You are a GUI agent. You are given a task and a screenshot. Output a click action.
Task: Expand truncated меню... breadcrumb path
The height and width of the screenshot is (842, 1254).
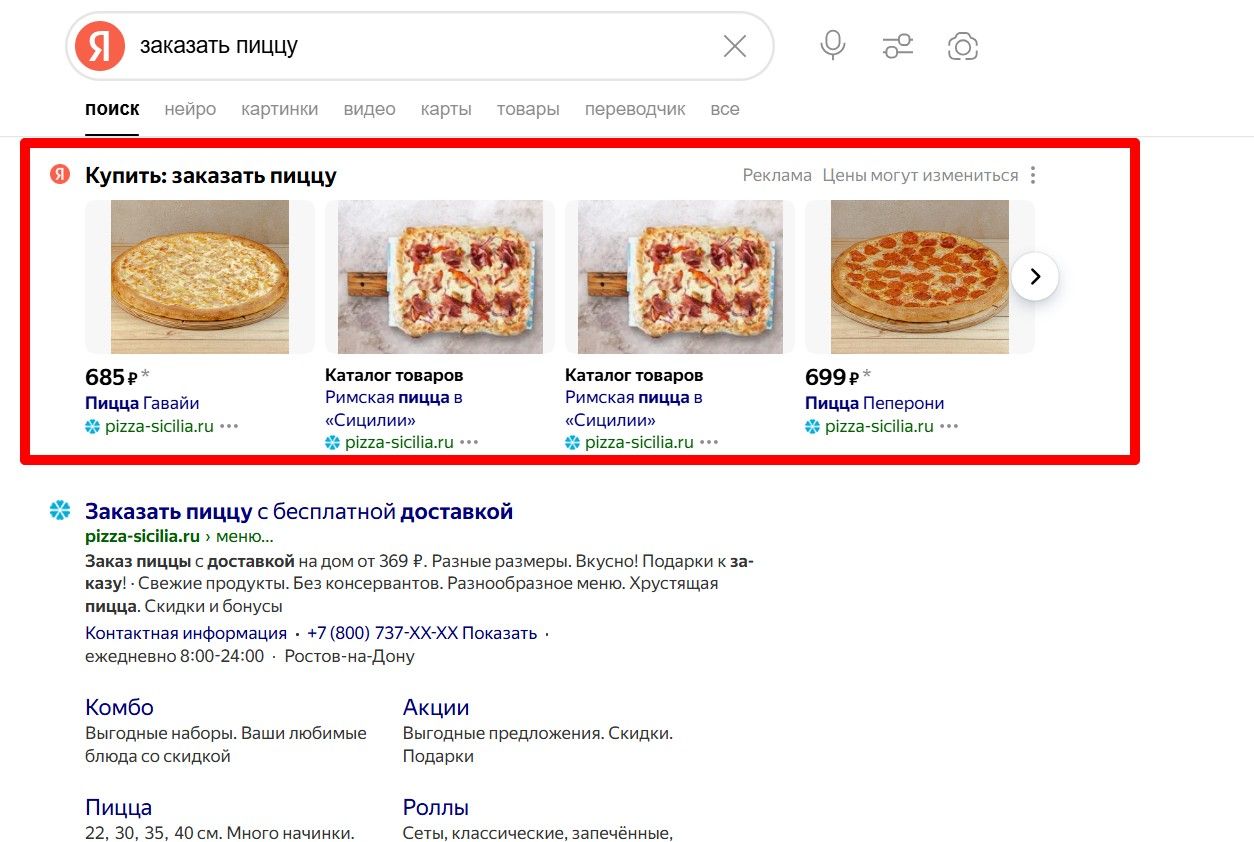coord(245,536)
